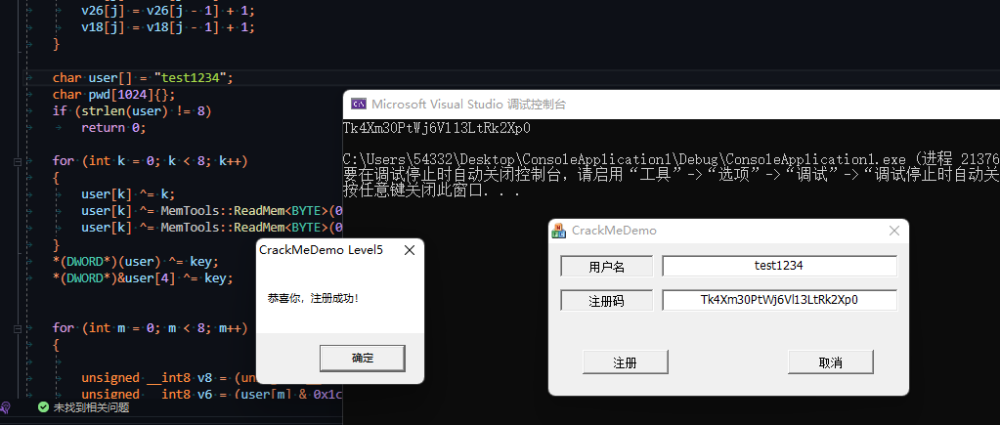Focus the 用户名 field containing test1234
Image resolution: width=1000 pixels, height=425 pixels.
click(x=779, y=266)
